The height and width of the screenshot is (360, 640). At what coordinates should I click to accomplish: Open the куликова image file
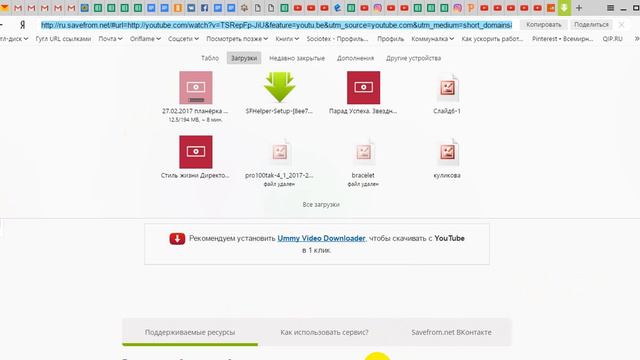coord(447,152)
